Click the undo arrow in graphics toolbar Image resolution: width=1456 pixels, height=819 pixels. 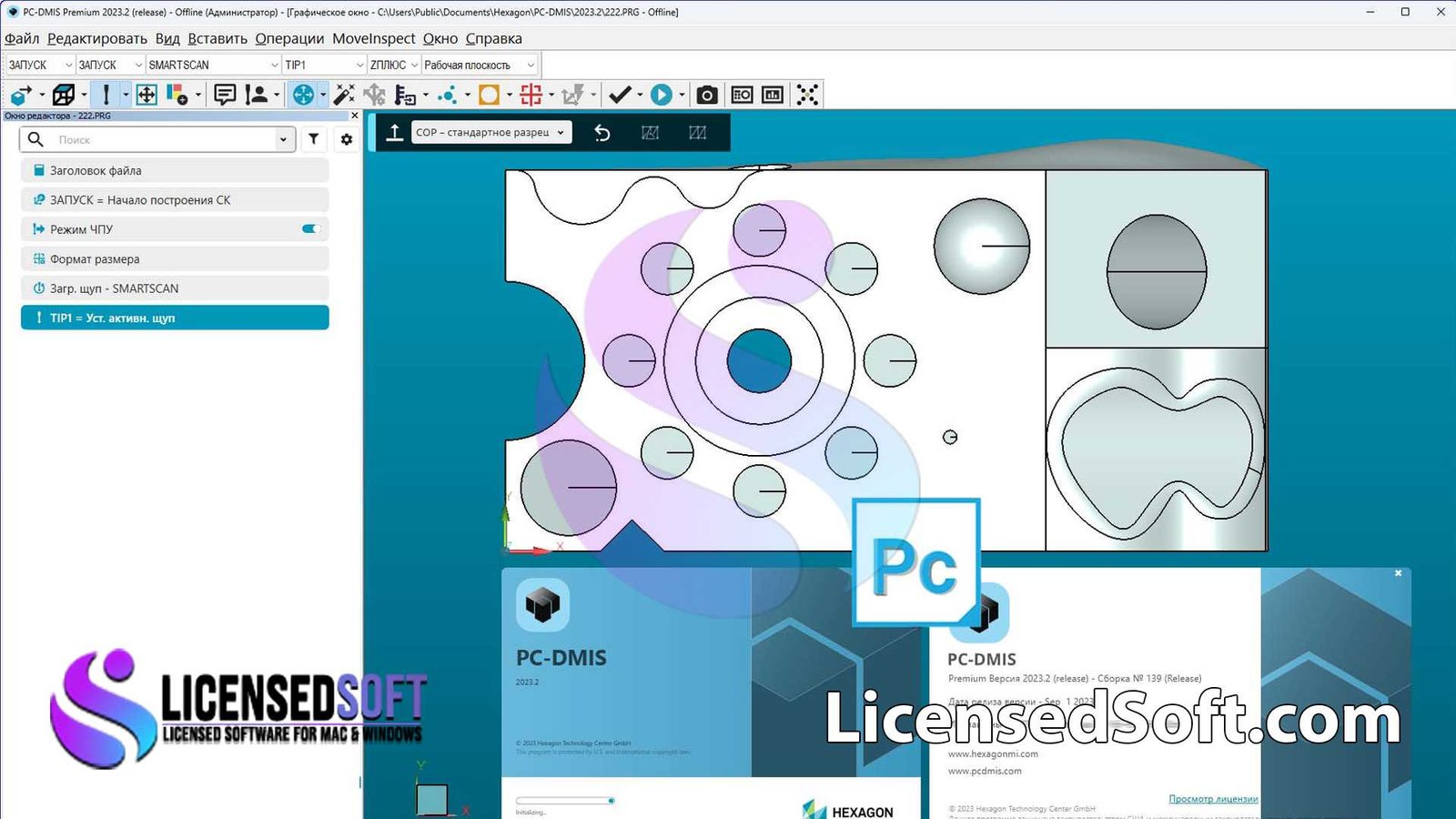click(602, 133)
